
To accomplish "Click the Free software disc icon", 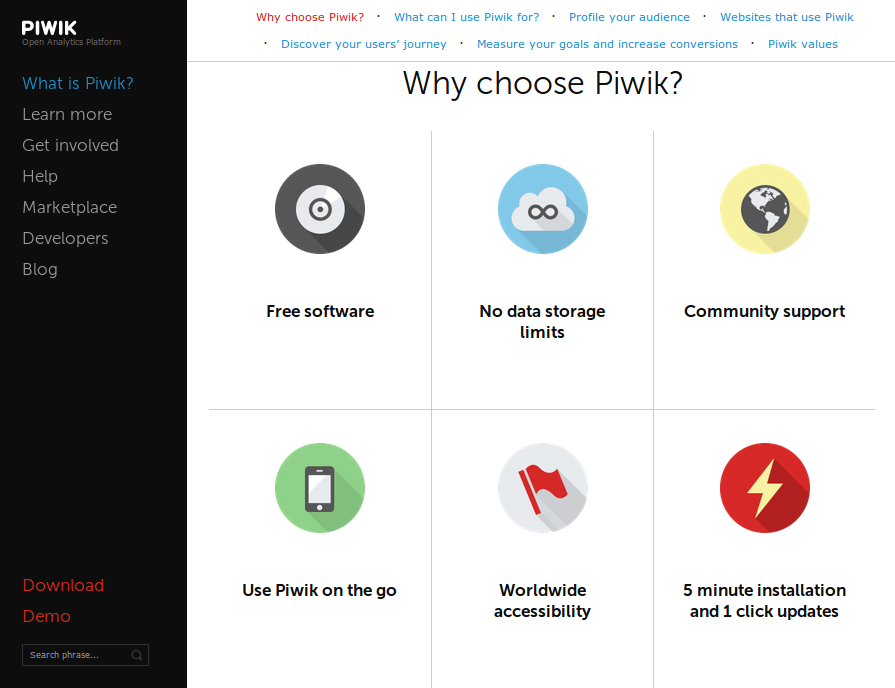I will click(320, 209).
